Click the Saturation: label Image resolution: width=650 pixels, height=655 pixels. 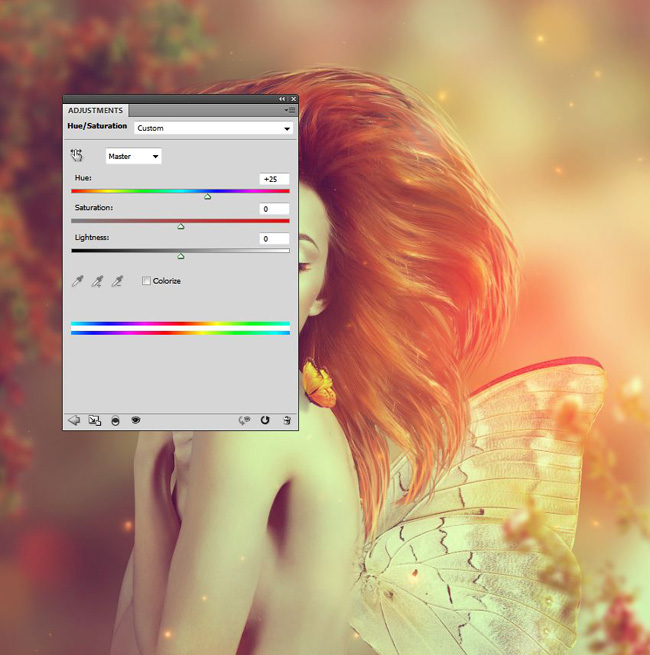[x=94, y=208]
